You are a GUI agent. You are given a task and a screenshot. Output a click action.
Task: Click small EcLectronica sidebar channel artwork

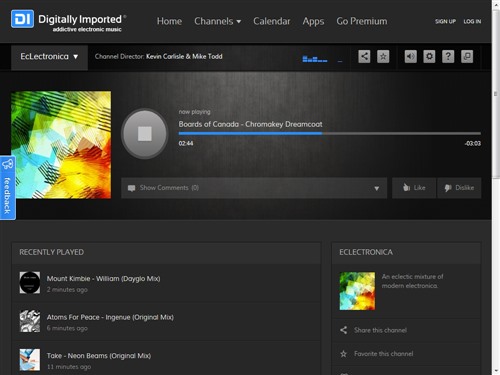357,291
